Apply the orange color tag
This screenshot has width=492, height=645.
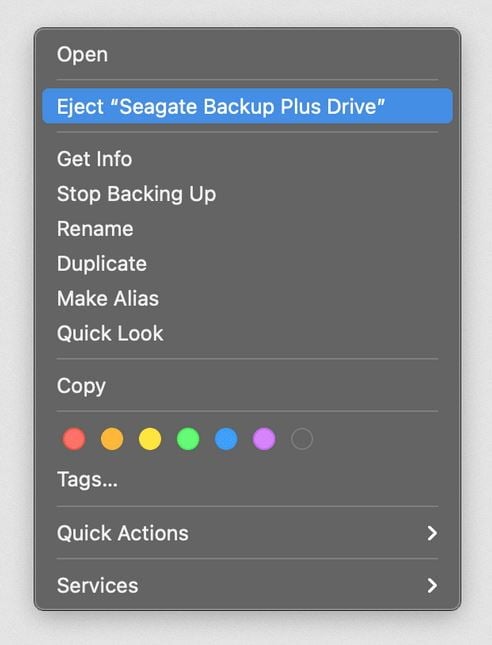(112, 439)
